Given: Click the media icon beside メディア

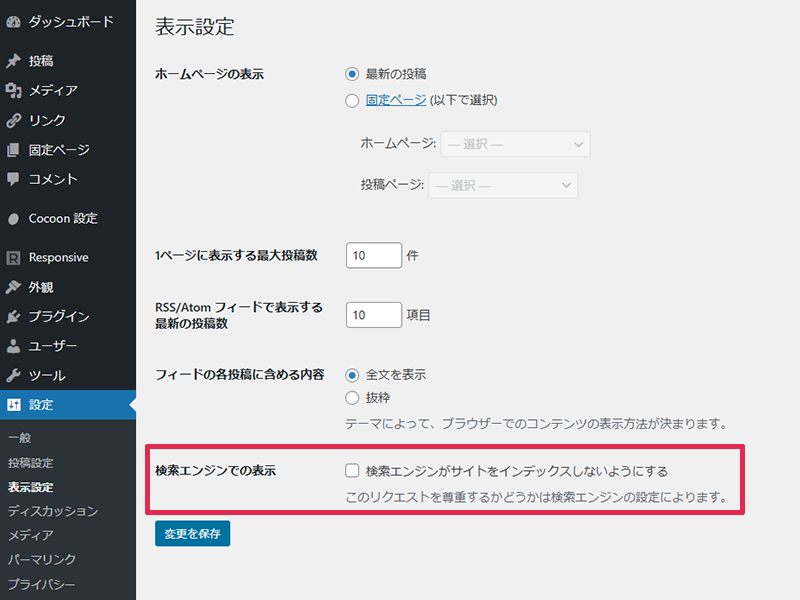Looking at the screenshot, I should pos(14,90).
